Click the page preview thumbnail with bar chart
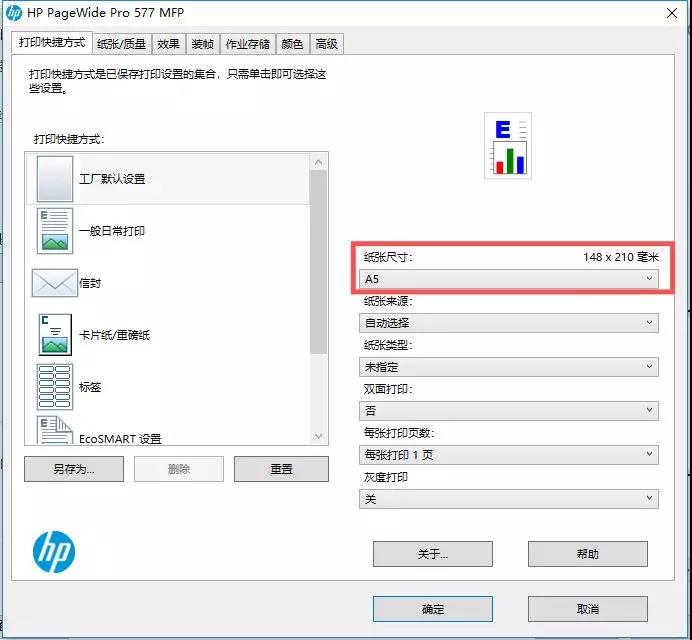This screenshot has width=692, height=640. coord(508,146)
